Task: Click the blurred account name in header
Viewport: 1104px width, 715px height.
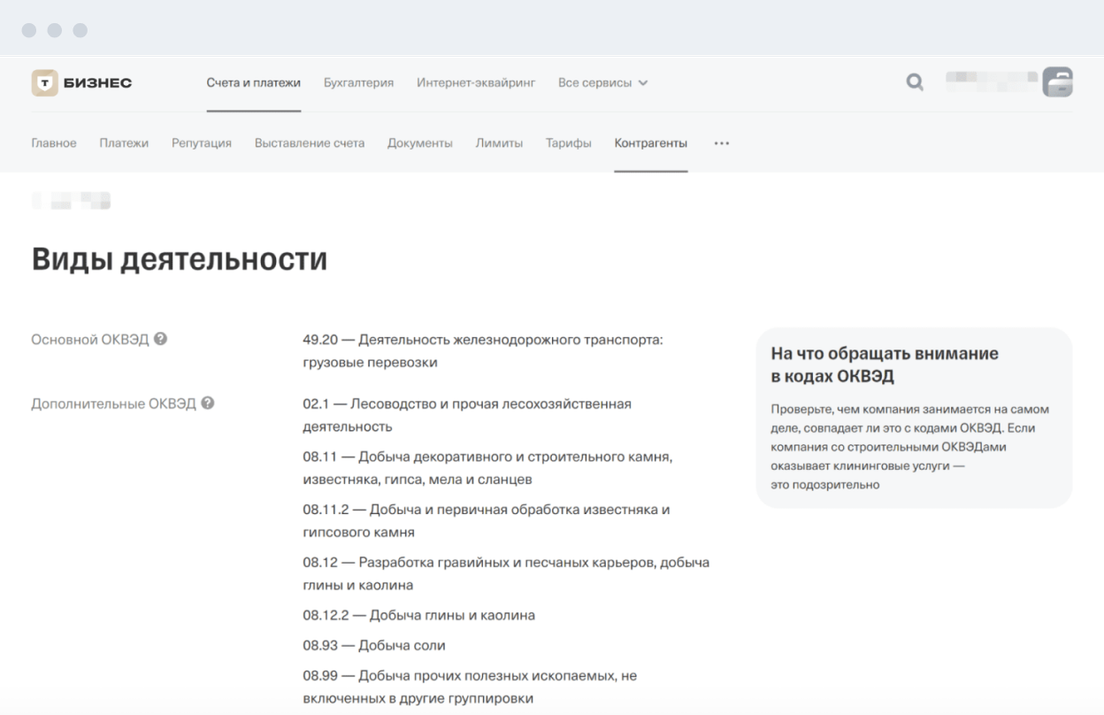Action: tap(990, 82)
